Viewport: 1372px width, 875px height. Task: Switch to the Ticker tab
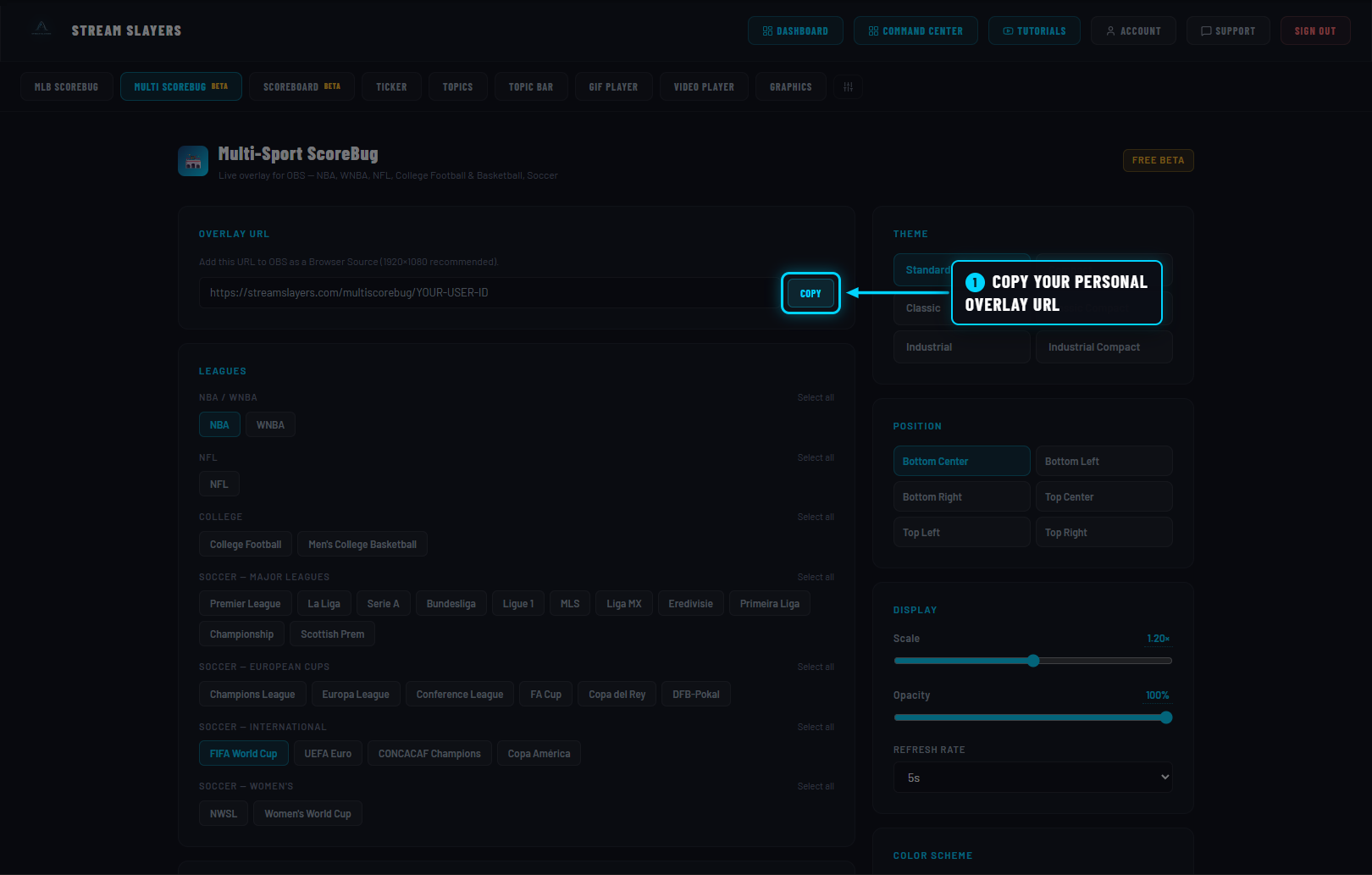[391, 86]
